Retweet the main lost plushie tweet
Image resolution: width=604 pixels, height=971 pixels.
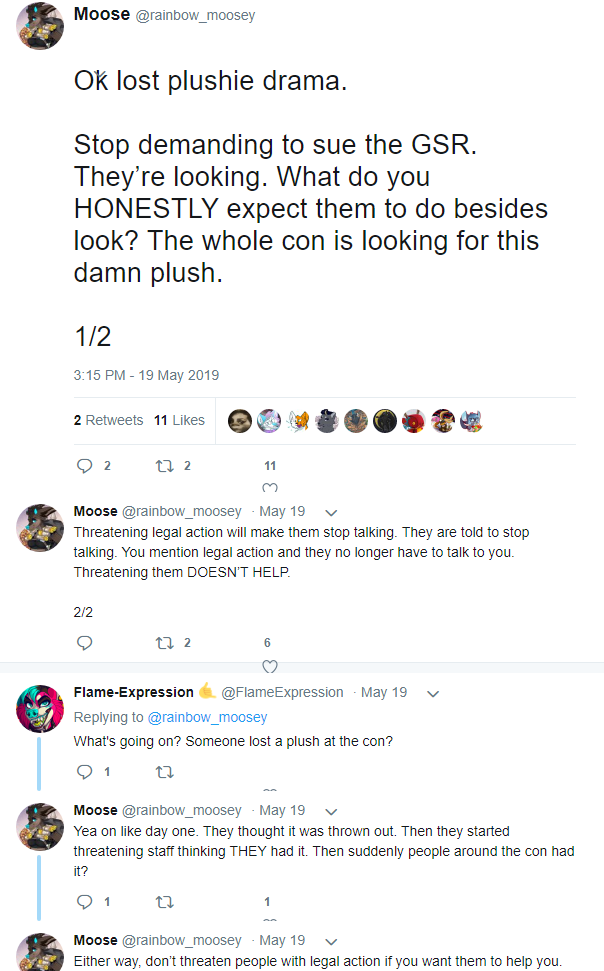click(165, 466)
